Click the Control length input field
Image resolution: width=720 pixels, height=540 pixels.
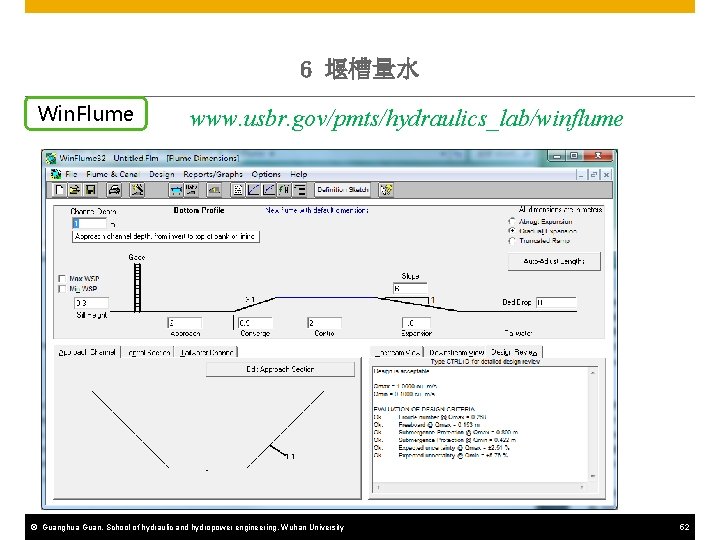[x=324, y=323]
